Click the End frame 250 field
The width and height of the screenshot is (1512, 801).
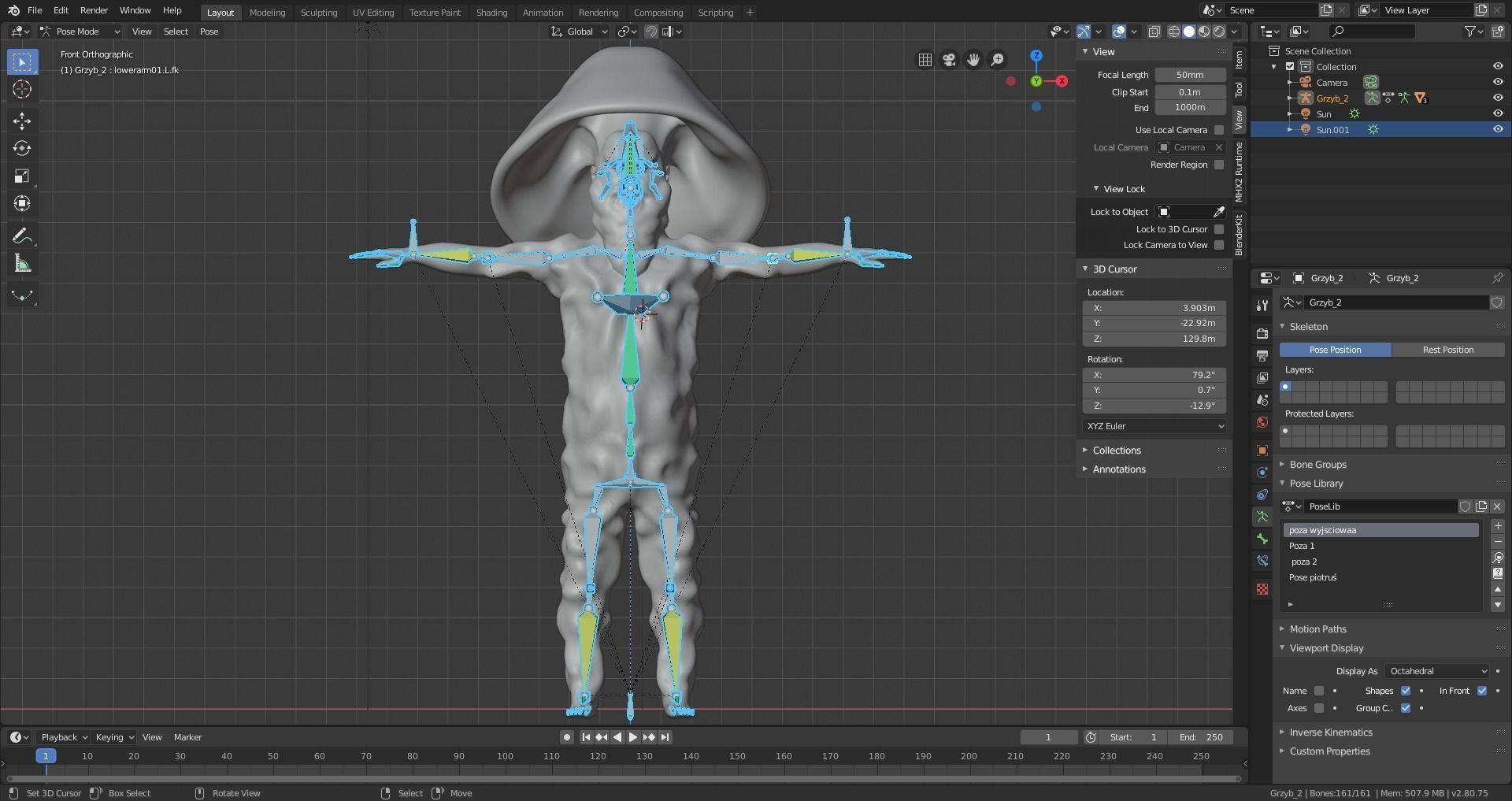(1202, 737)
